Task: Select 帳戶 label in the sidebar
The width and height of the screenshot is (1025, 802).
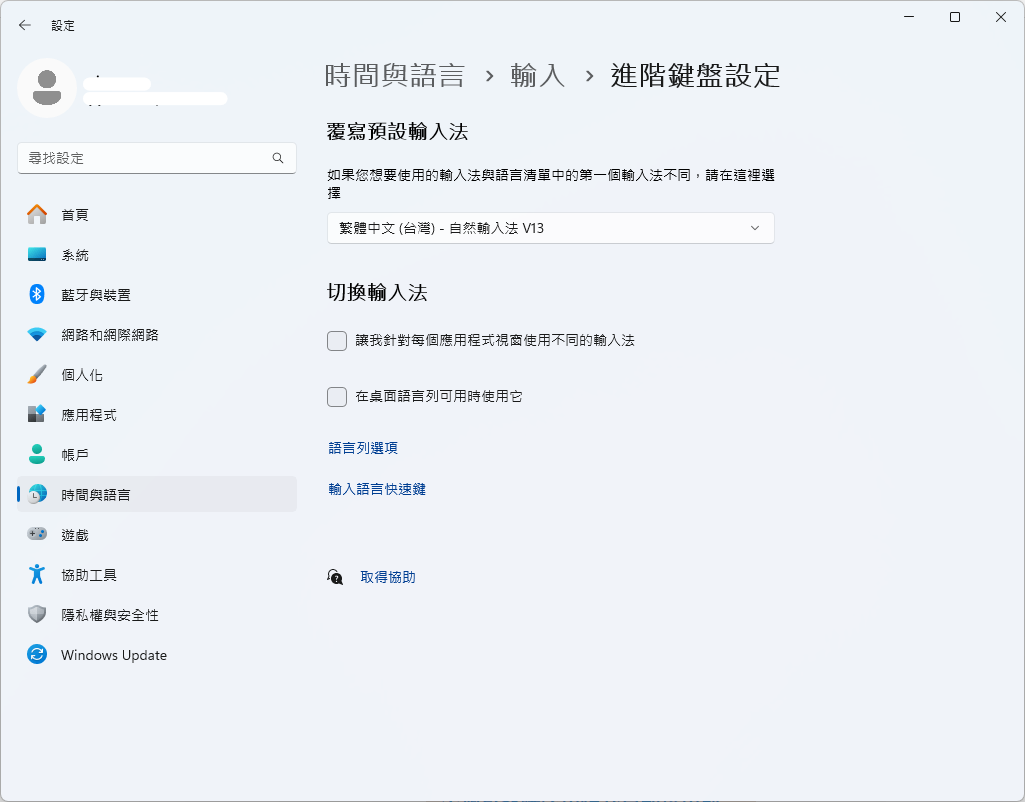Action: click(75, 455)
